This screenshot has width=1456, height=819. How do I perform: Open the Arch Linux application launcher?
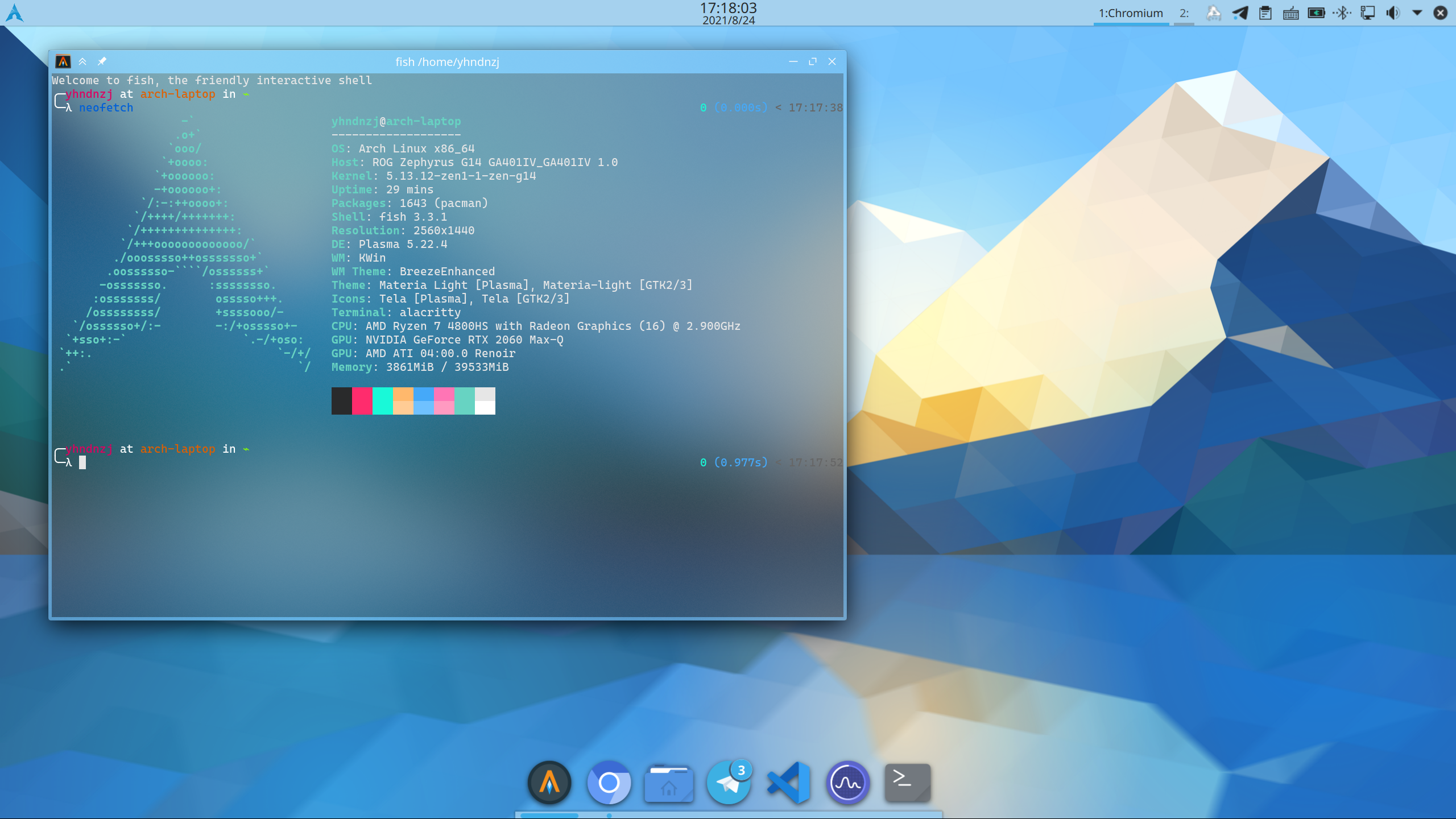[14, 13]
